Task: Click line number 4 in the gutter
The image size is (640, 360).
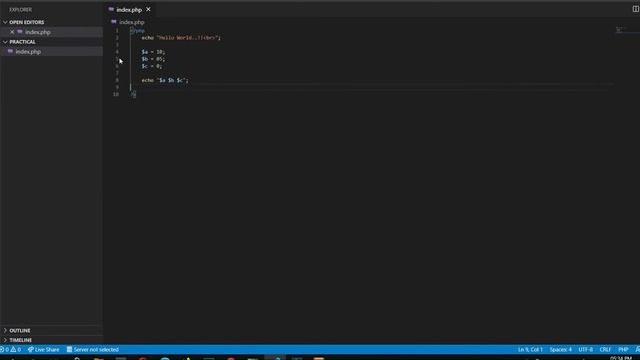Action: (117, 52)
